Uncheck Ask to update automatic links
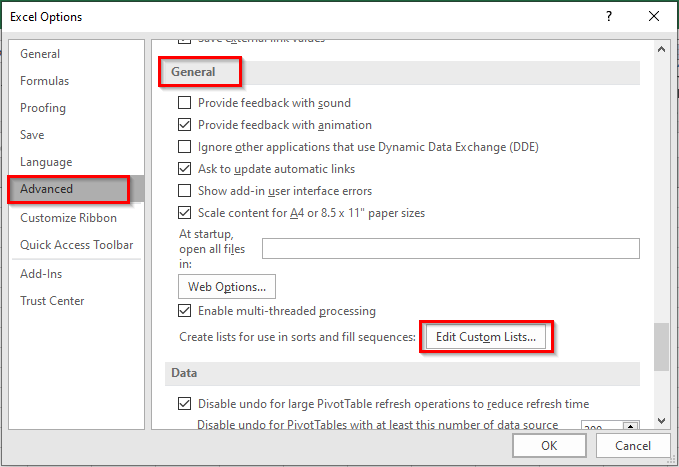679x467 pixels. click(x=184, y=169)
